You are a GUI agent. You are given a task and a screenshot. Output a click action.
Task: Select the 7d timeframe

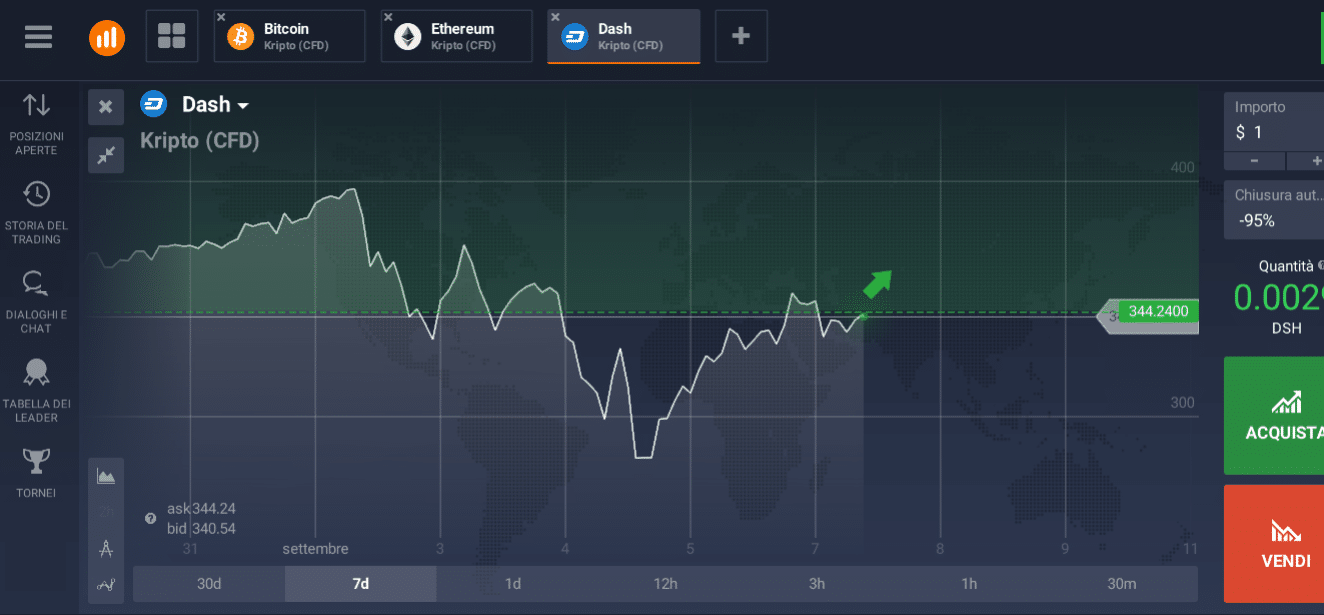[x=361, y=584]
